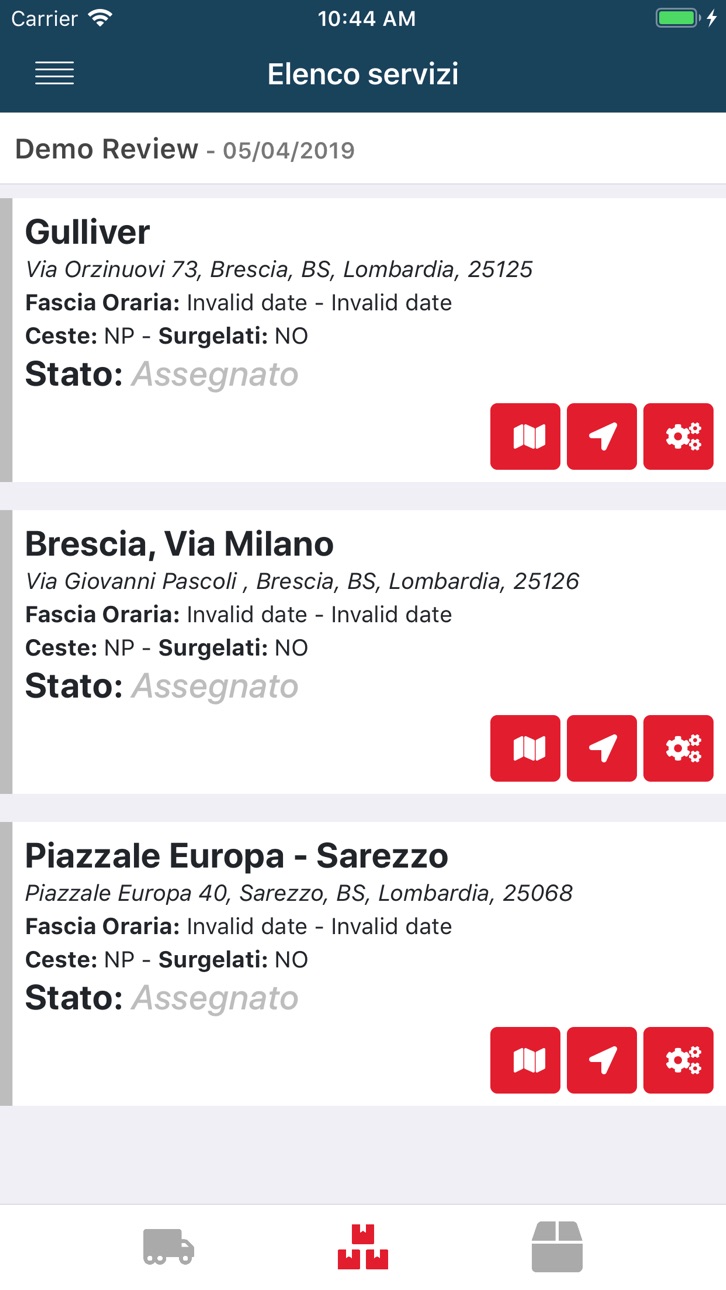The image size is (726, 1290).
Task: Switch to the truck tab
Action: pos(168,1247)
